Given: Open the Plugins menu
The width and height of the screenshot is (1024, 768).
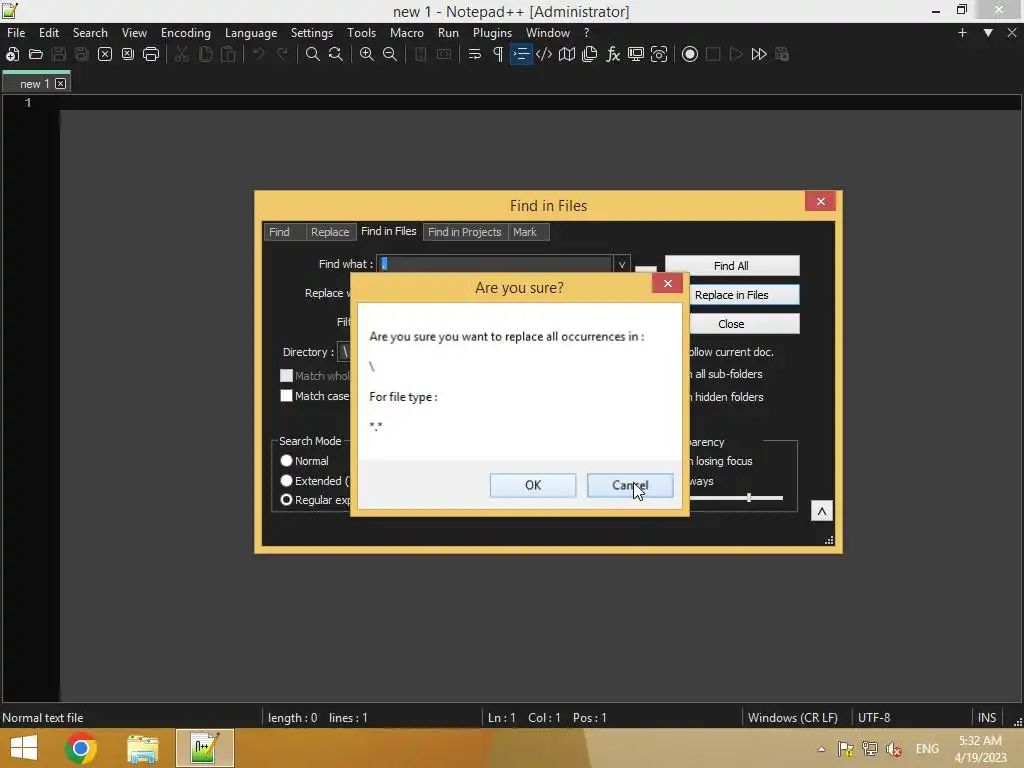Looking at the screenshot, I should click(492, 33).
